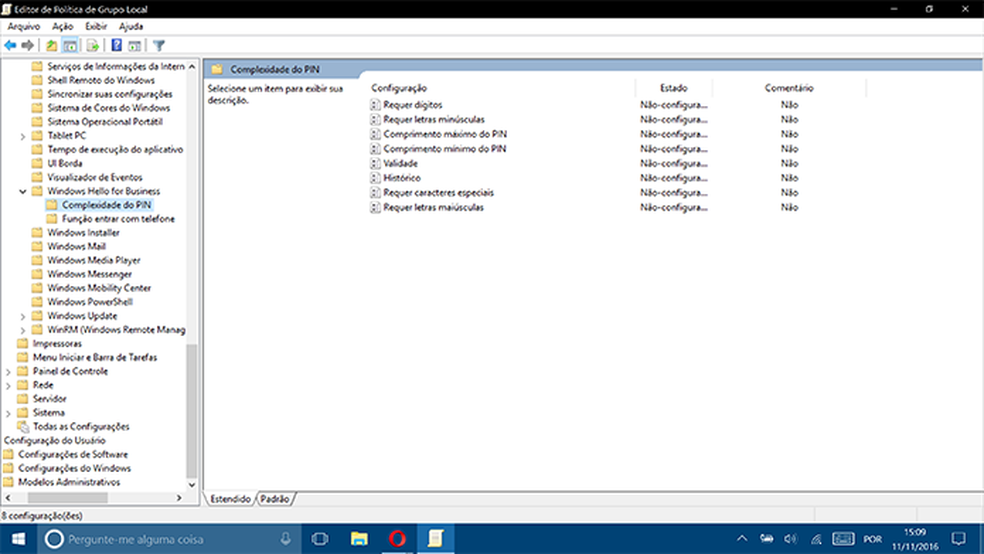Click the policy icon beside Requer dígitos

click(x=375, y=105)
